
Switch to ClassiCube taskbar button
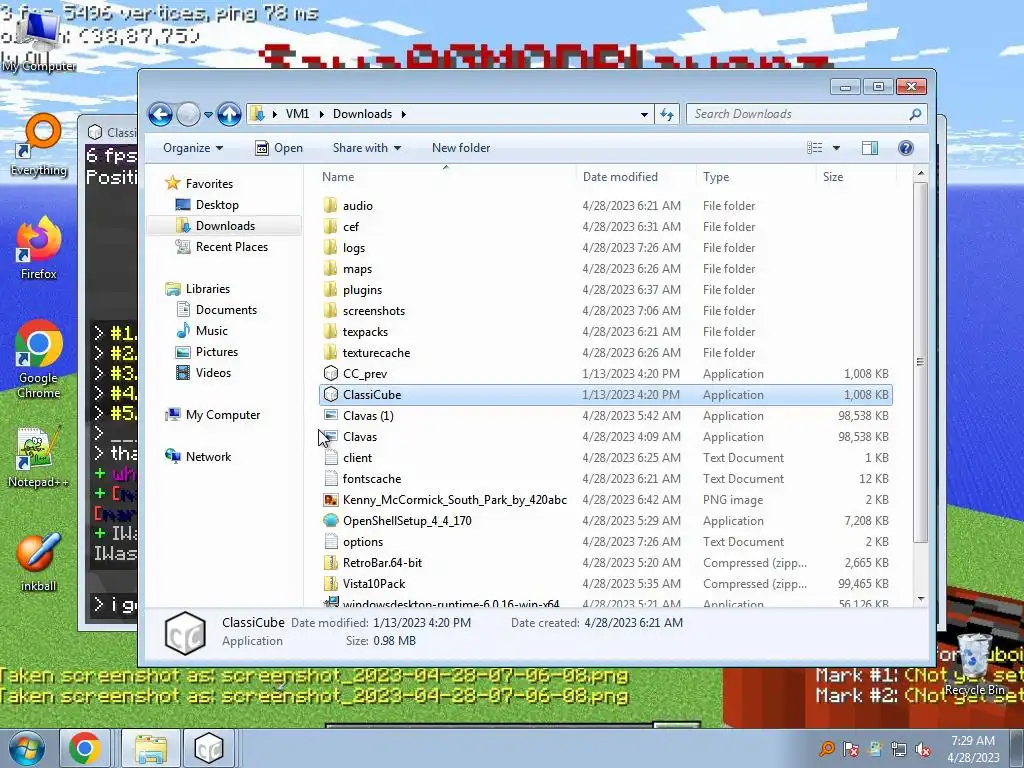[x=208, y=748]
